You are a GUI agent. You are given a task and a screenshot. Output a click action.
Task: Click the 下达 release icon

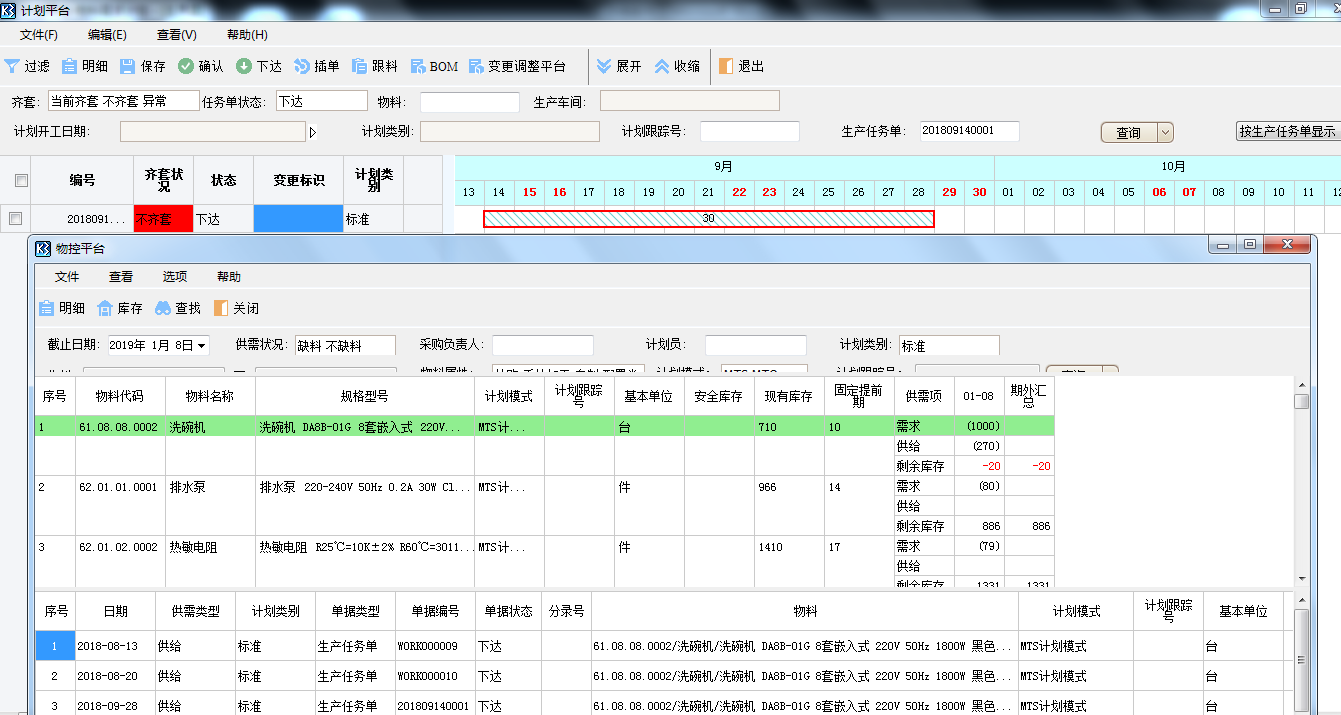coord(244,67)
